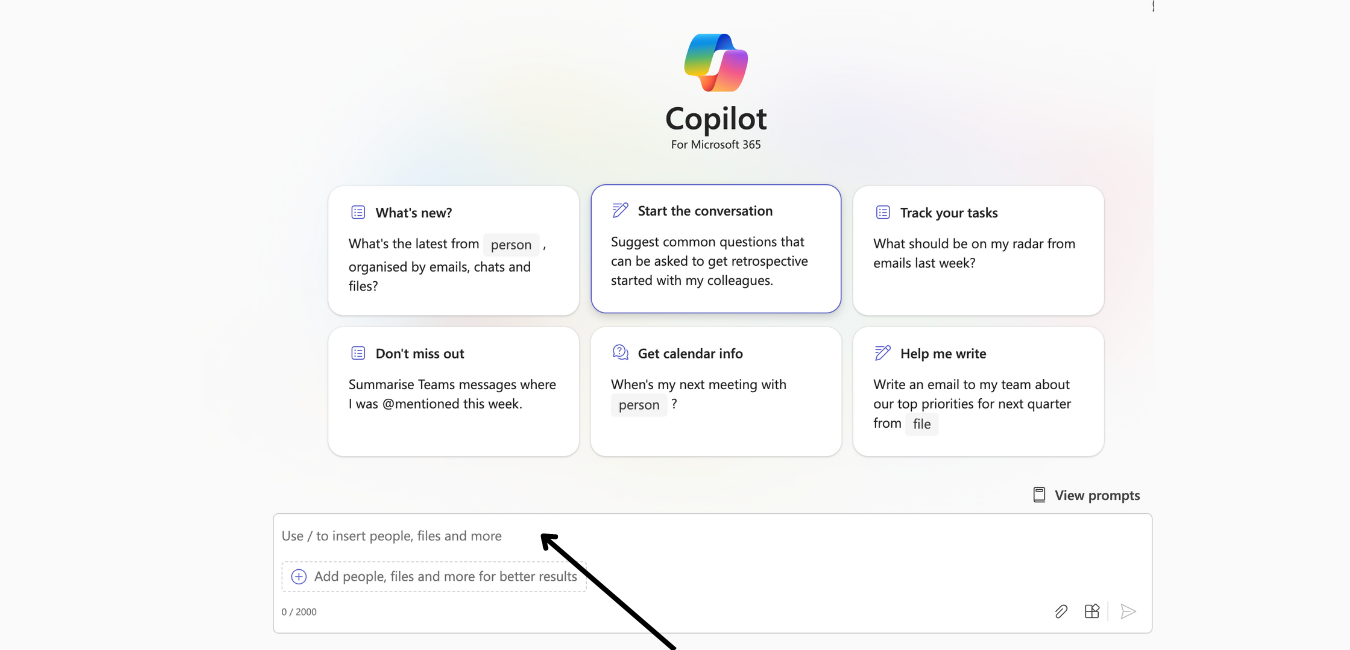Pick the Summarise Teams messages prompt text
This screenshot has width=1350, height=650.
point(452,394)
